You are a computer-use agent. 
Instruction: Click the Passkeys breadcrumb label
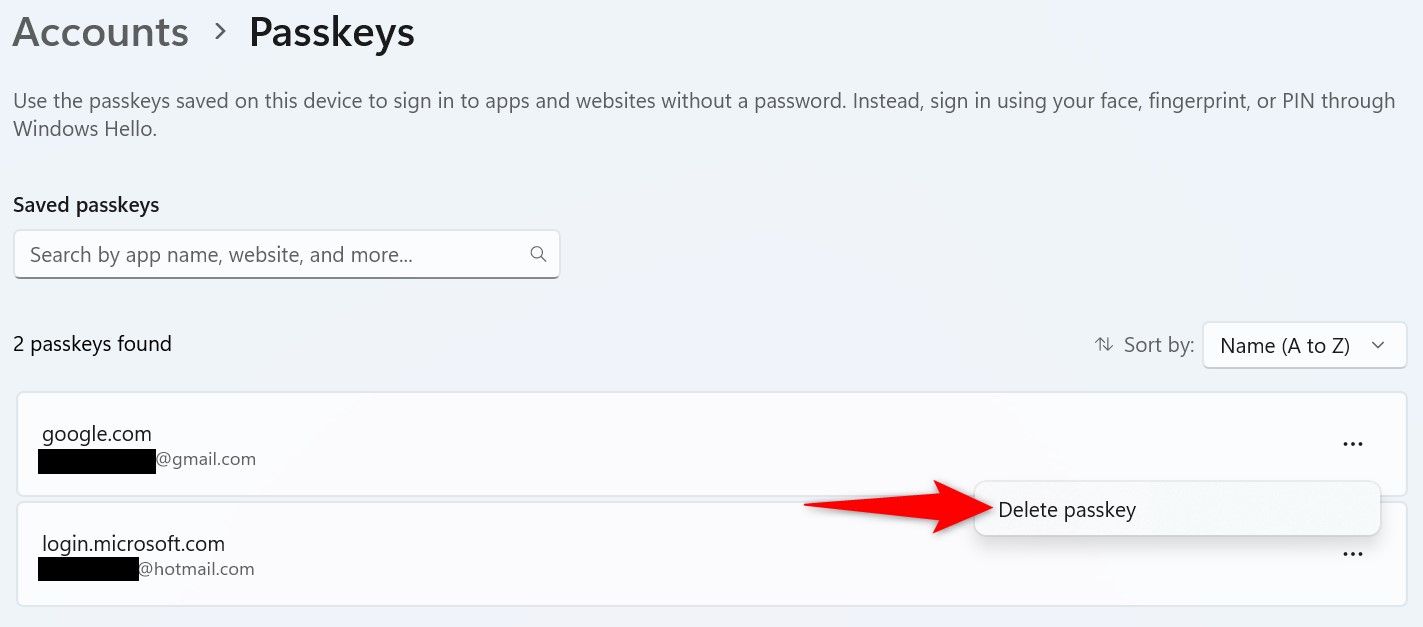(331, 32)
